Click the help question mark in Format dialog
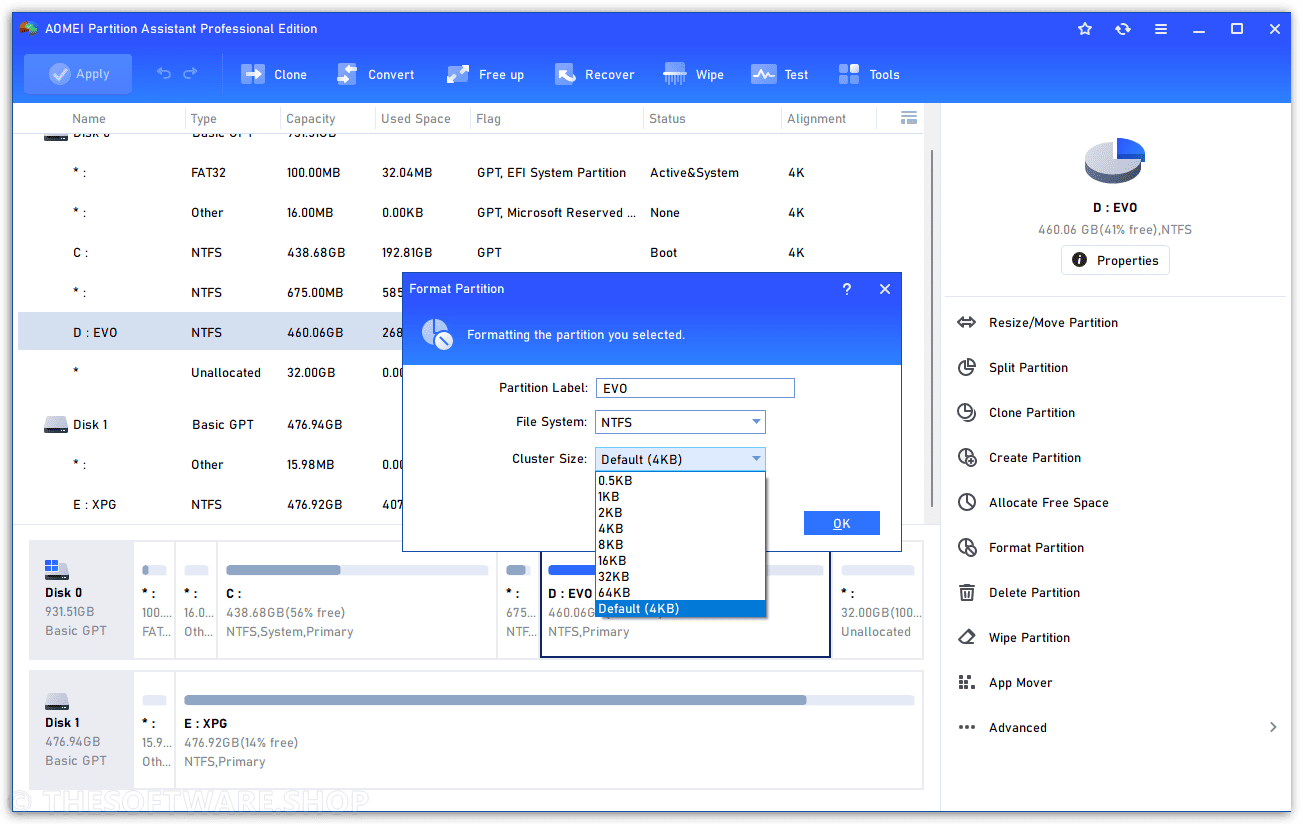Viewport: 1303px width, 824px height. coord(847,289)
